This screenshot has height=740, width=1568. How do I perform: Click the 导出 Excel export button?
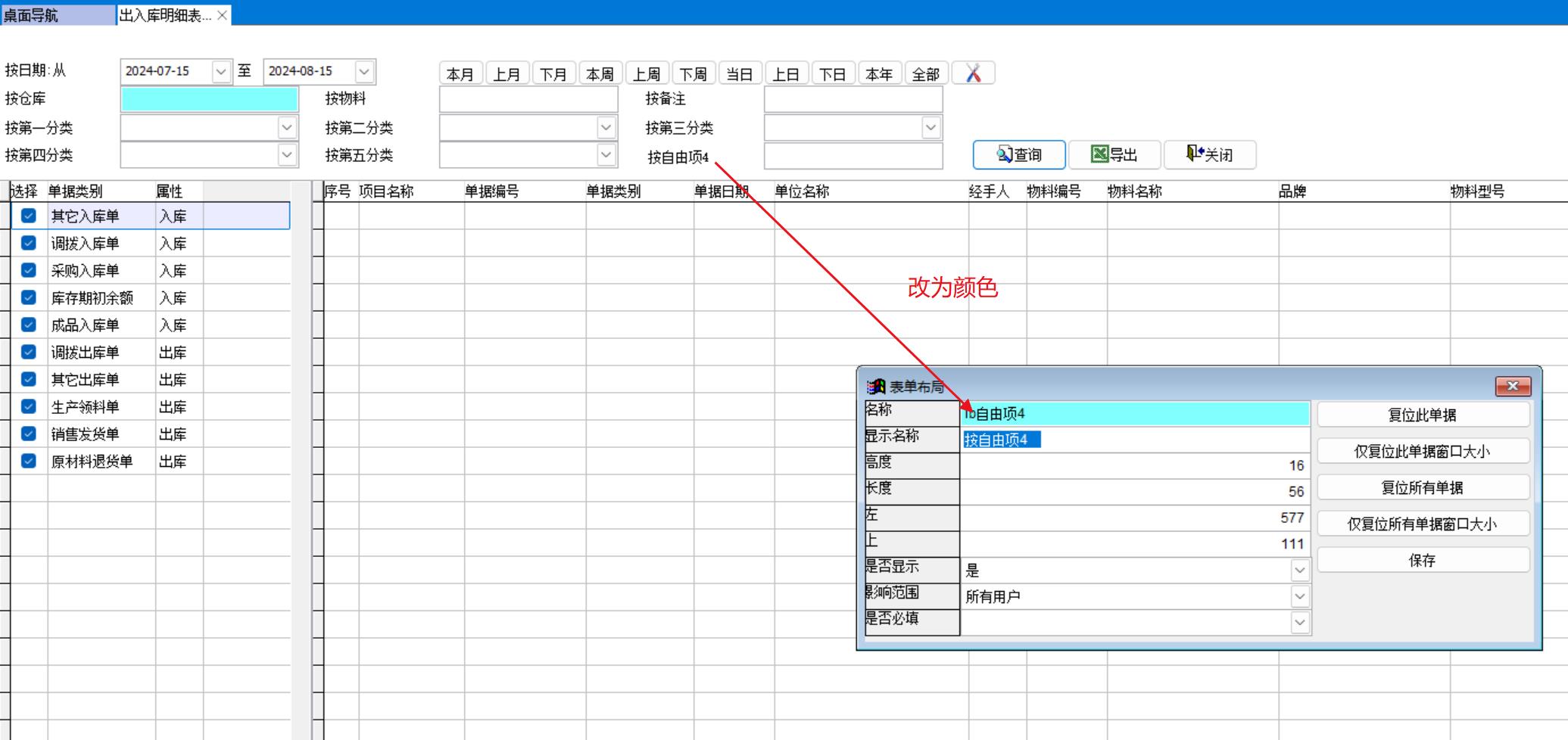1114,155
